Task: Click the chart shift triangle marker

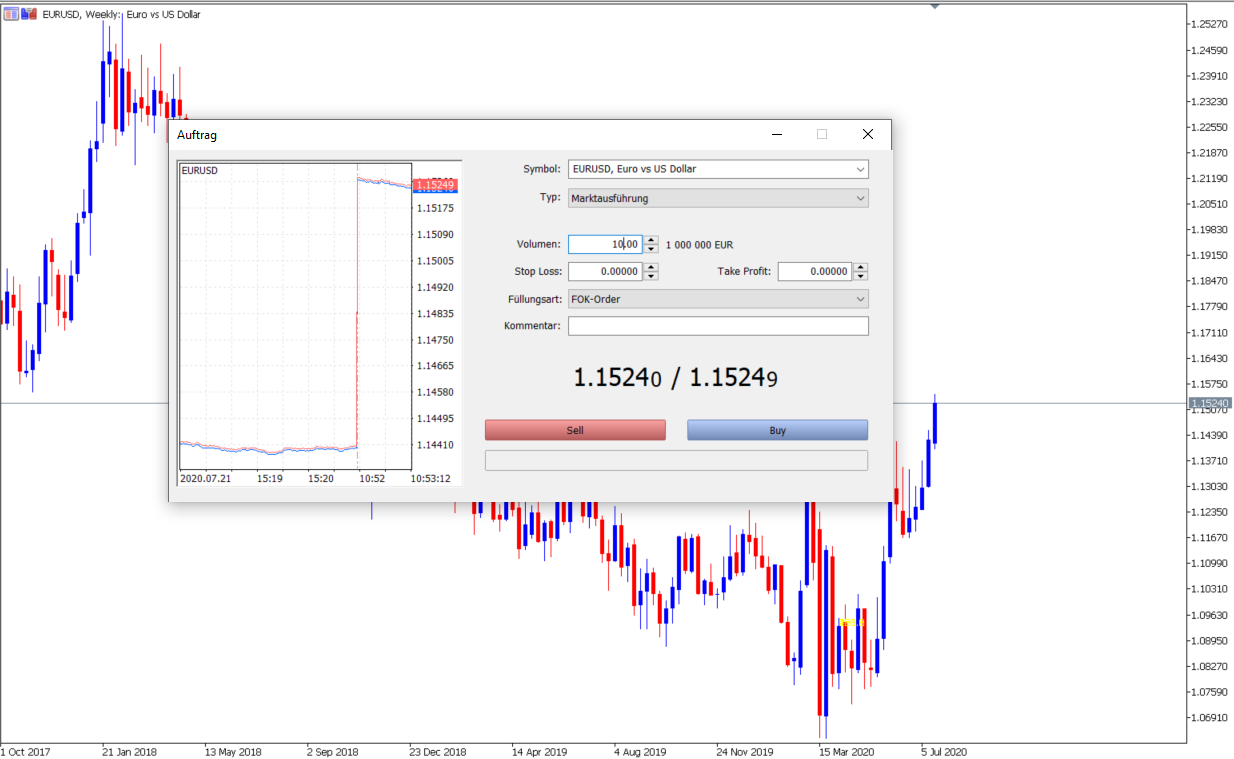Action: [x=934, y=5]
